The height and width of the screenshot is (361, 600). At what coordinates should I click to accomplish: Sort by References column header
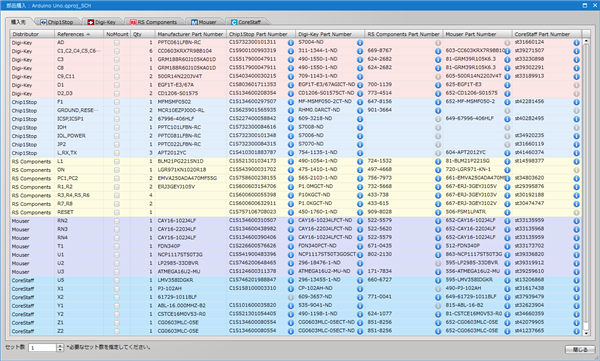pos(79,34)
